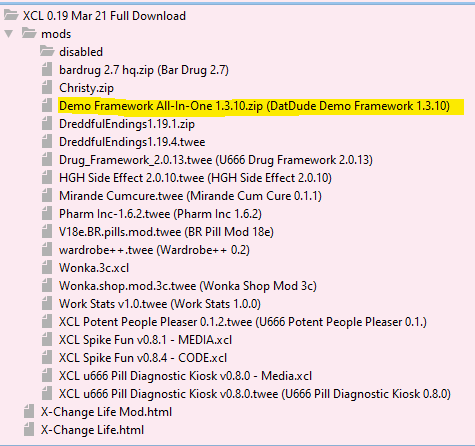Image resolution: width=475 pixels, height=446 pixels.
Task: Select the mods folder label
Action: pyautogui.click(x=56, y=34)
